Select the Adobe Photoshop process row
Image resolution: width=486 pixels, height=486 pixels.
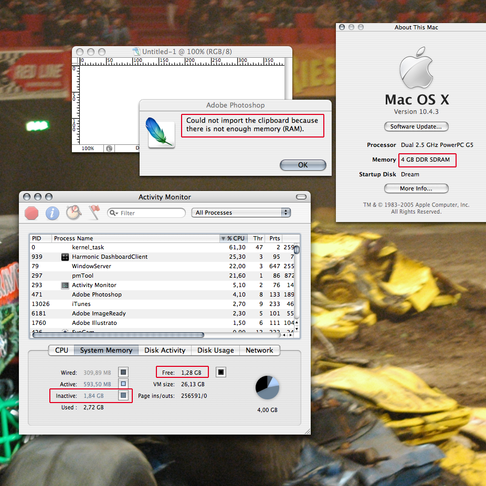pos(163,295)
